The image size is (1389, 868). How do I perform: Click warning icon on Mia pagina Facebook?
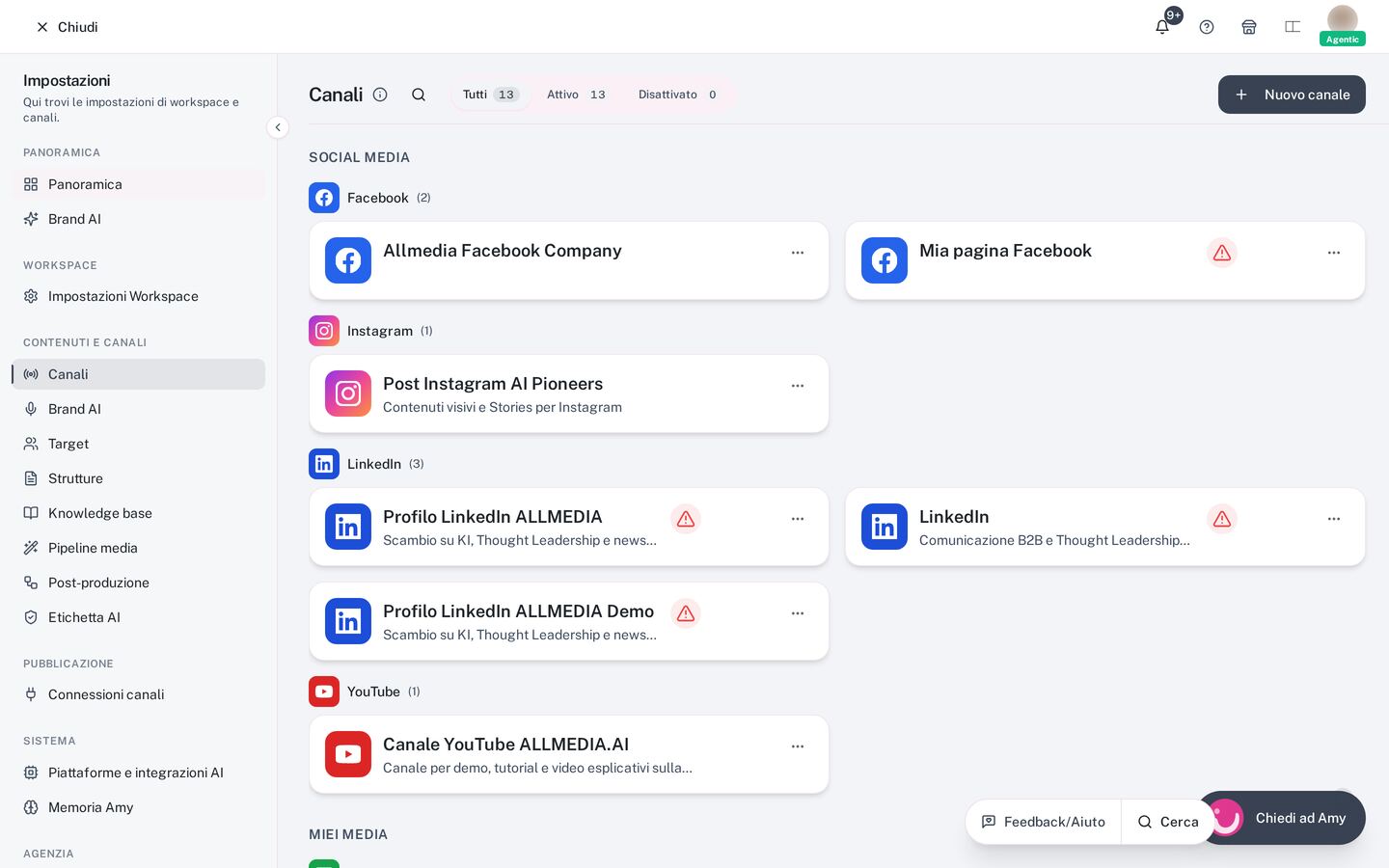click(1222, 253)
